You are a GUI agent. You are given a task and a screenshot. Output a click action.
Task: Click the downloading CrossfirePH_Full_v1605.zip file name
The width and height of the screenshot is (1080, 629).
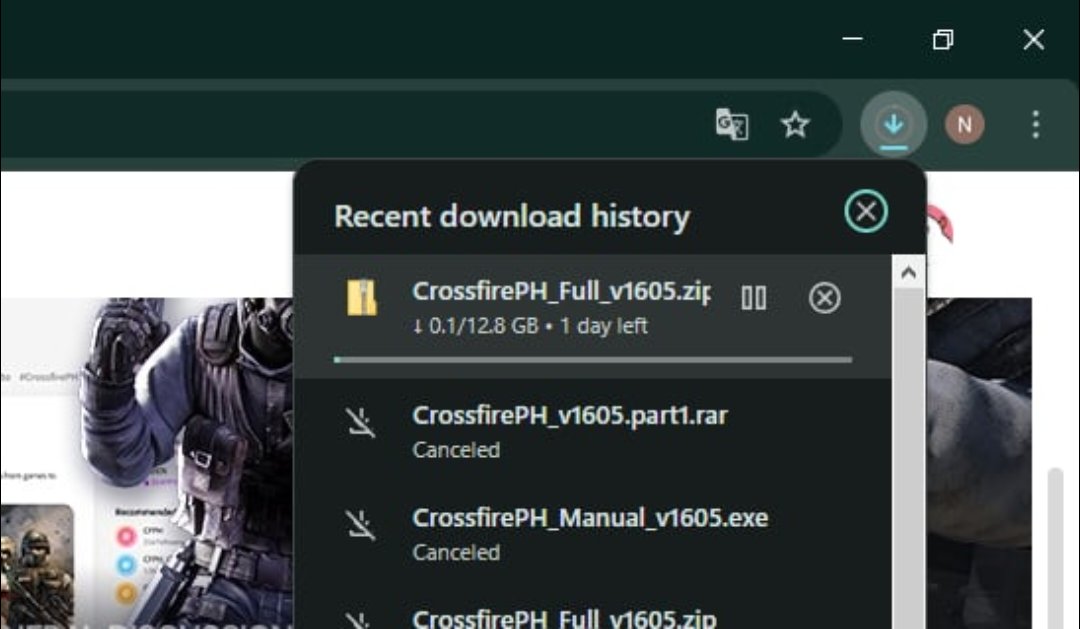pos(560,291)
